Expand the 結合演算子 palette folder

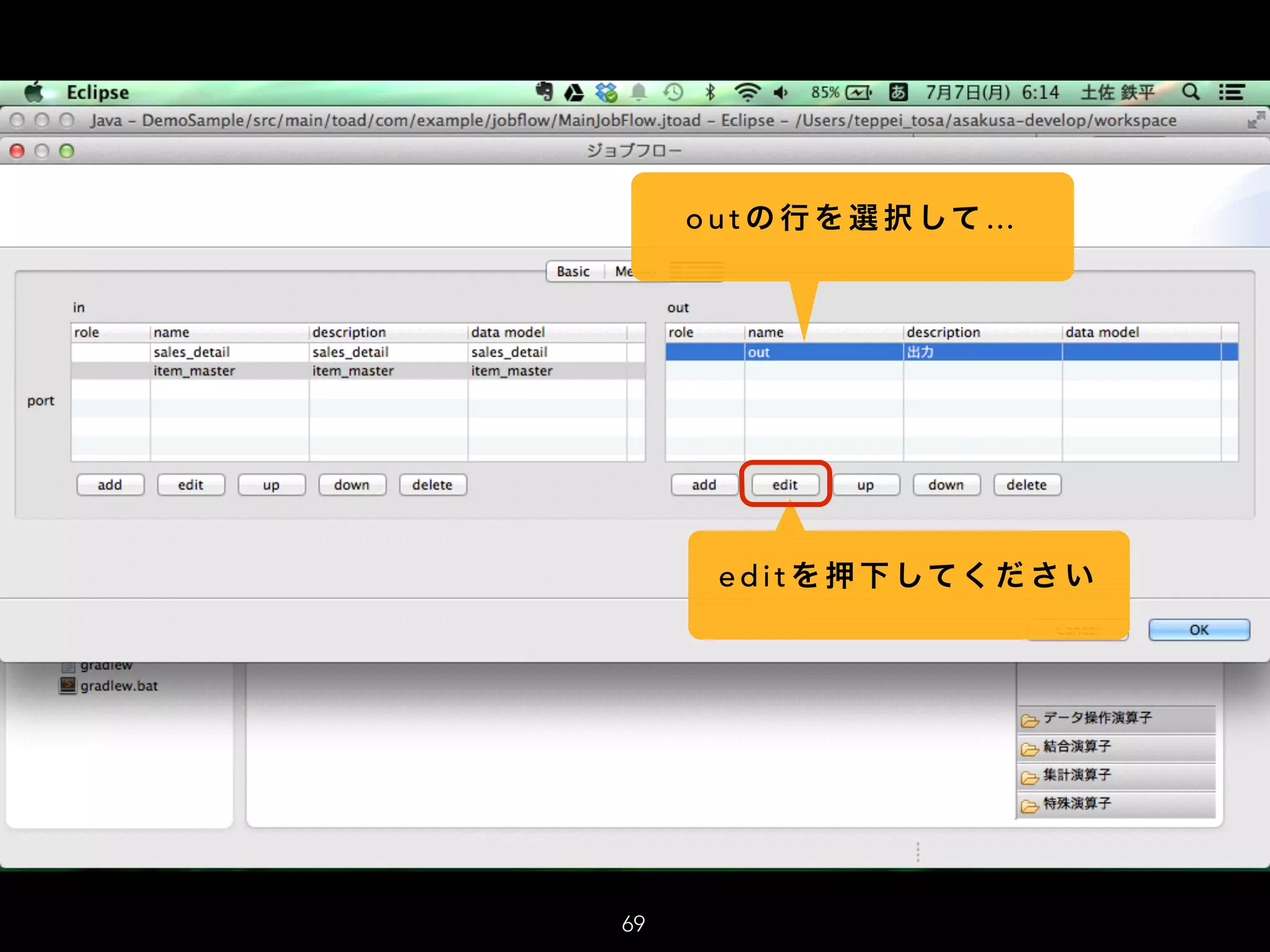click(1116, 747)
